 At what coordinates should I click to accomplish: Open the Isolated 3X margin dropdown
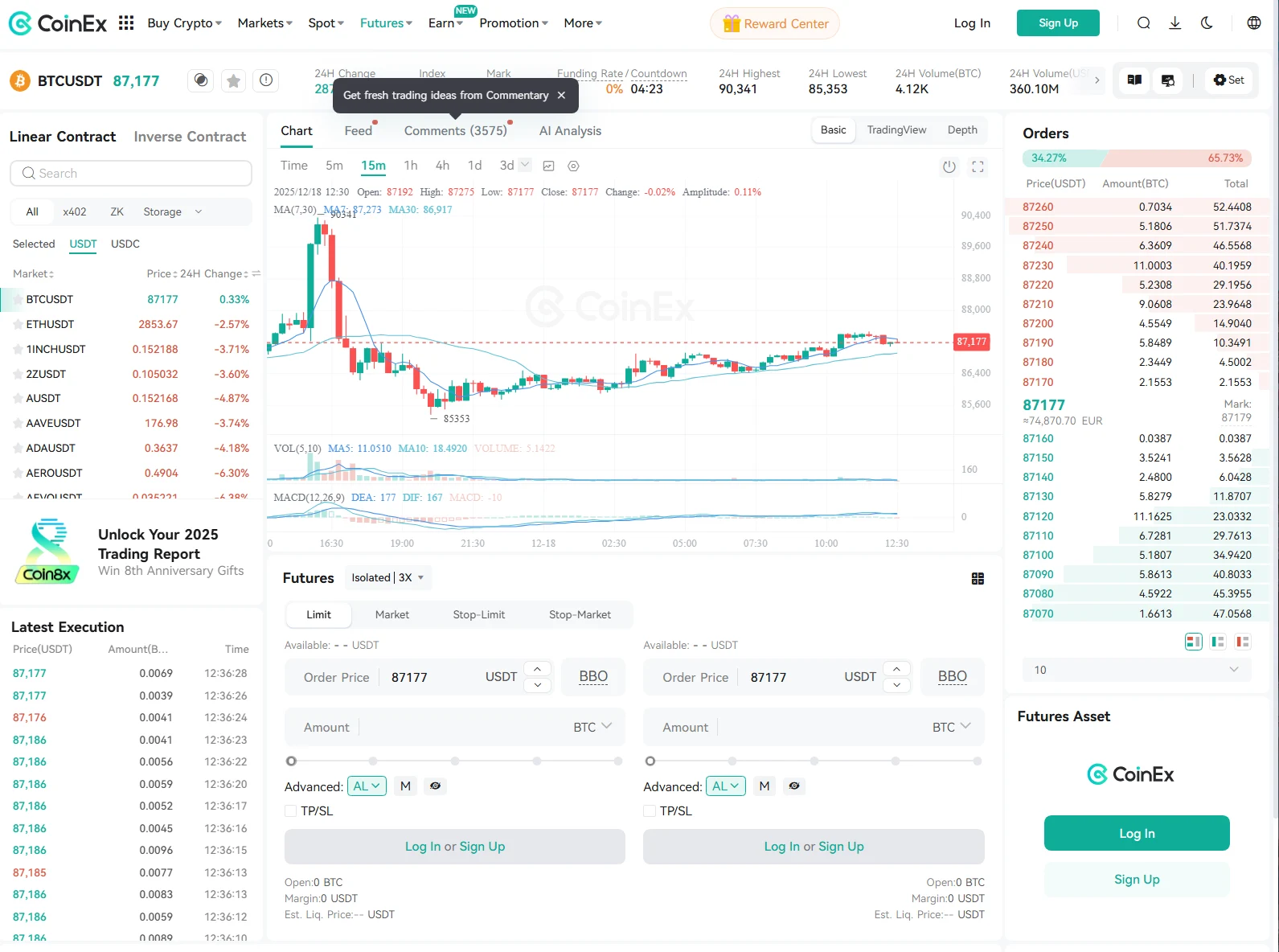[x=387, y=577]
